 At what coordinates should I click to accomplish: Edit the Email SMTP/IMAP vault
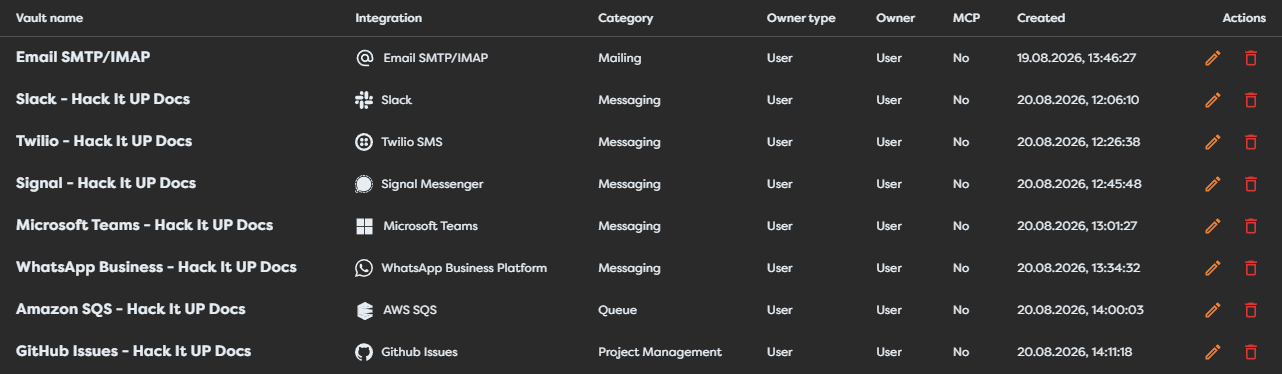[x=1213, y=58]
